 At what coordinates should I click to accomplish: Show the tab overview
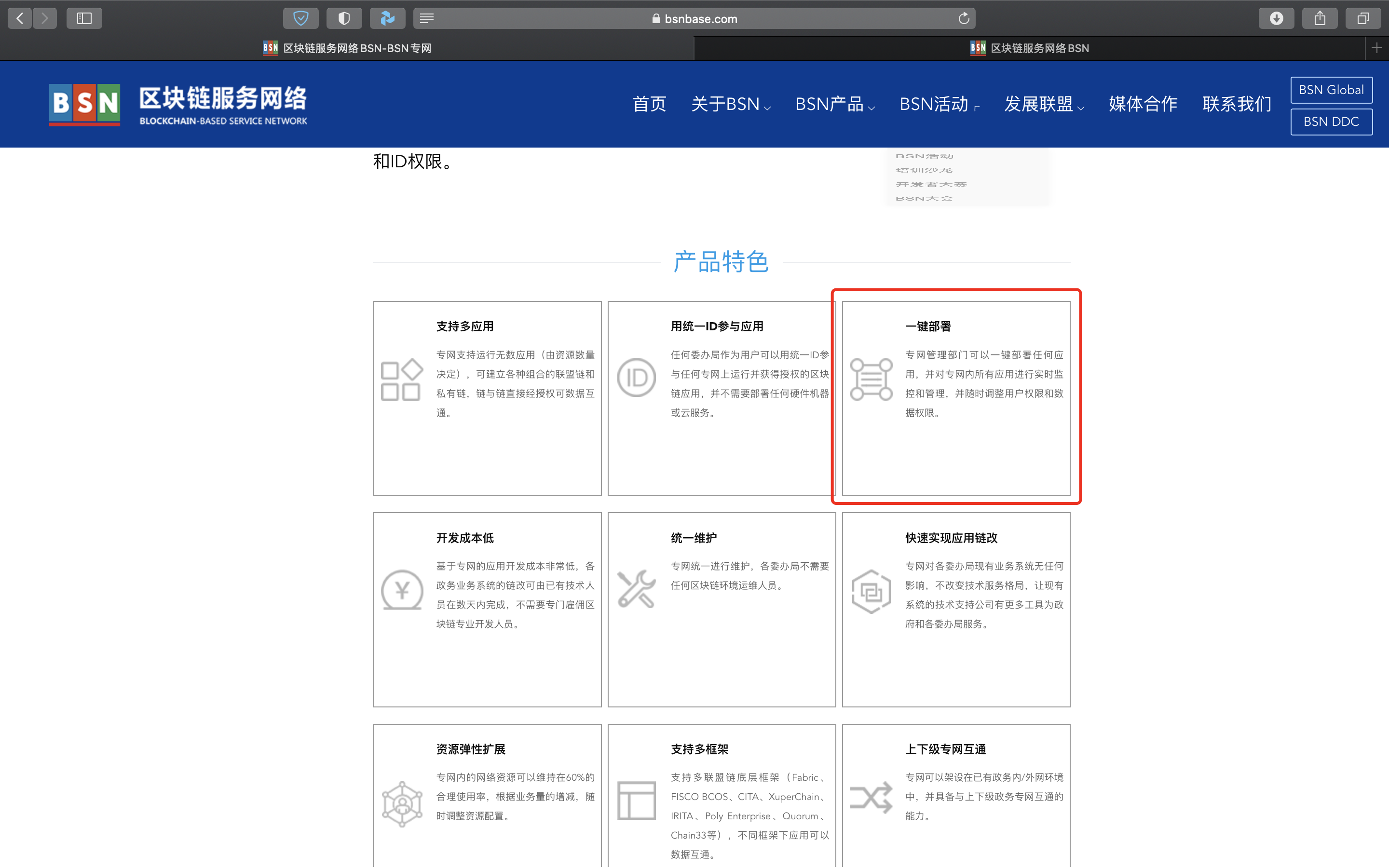click(1363, 18)
